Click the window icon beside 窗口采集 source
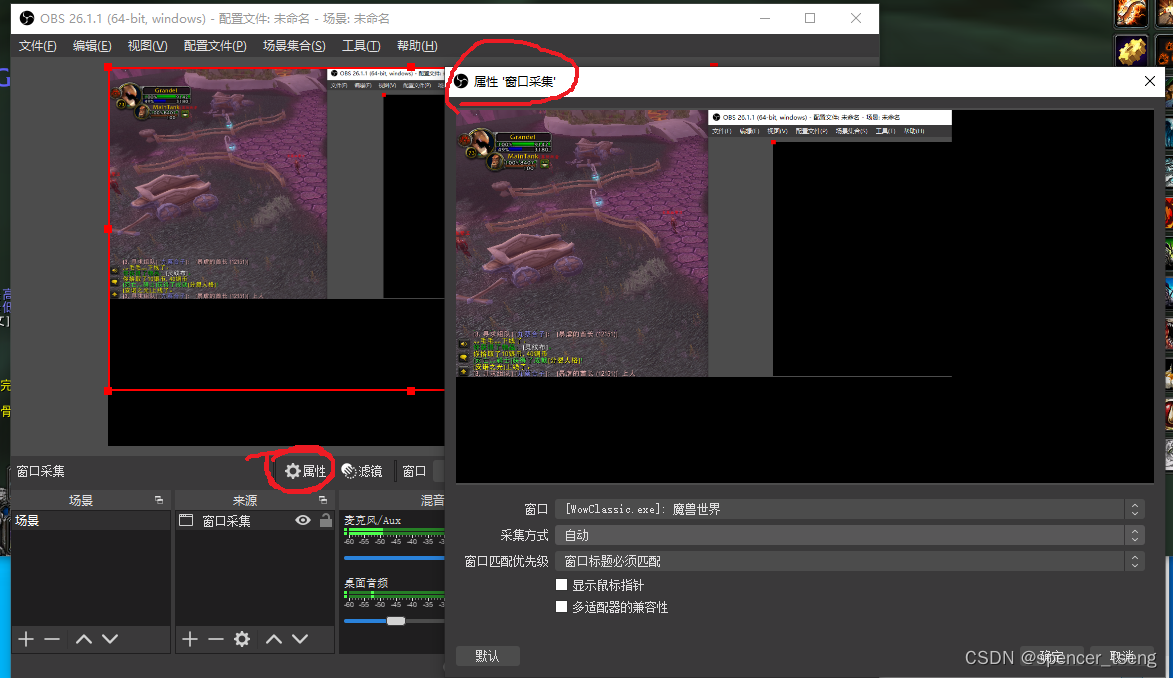1173x678 pixels. pyautogui.click(x=186, y=520)
